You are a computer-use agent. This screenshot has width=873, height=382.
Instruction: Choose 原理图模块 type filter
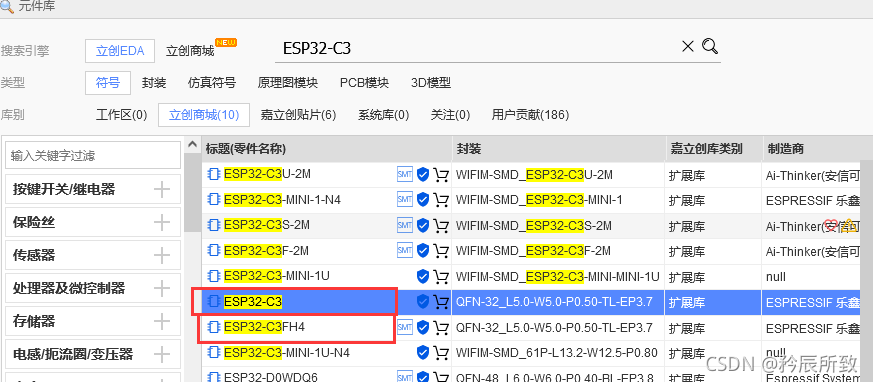click(288, 83)
